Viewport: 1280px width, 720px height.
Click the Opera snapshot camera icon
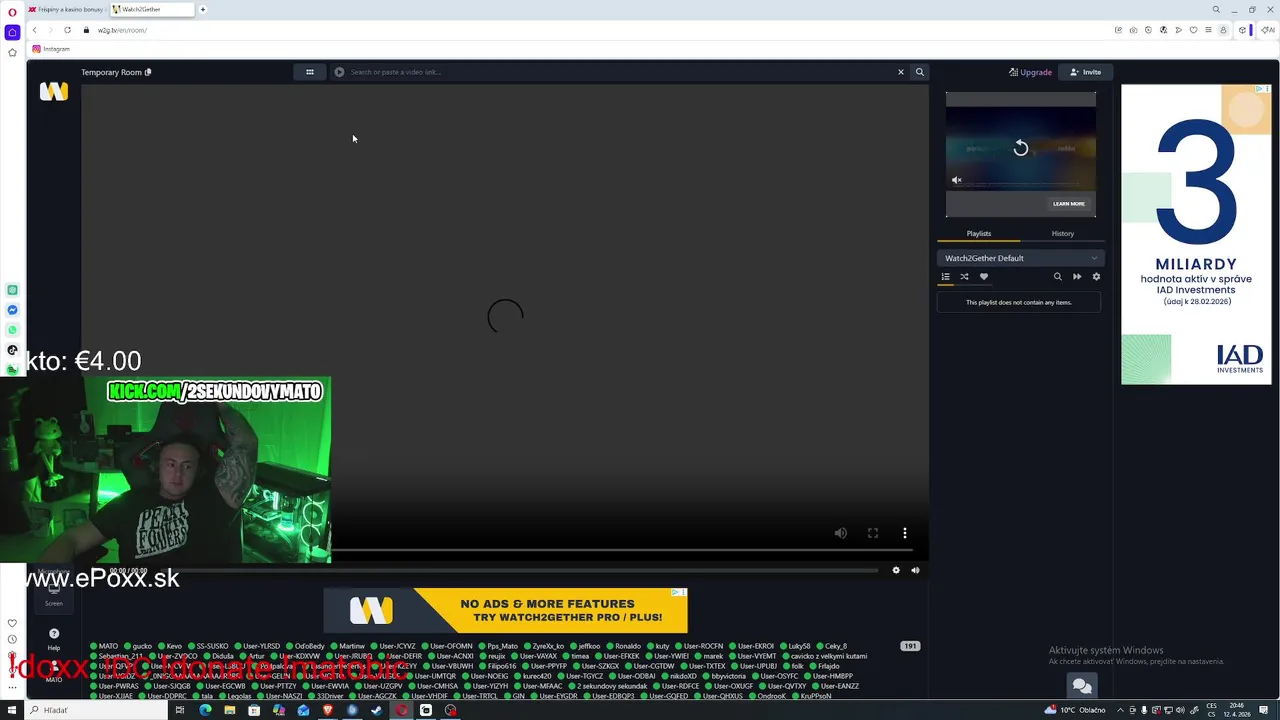(1133, 30)
